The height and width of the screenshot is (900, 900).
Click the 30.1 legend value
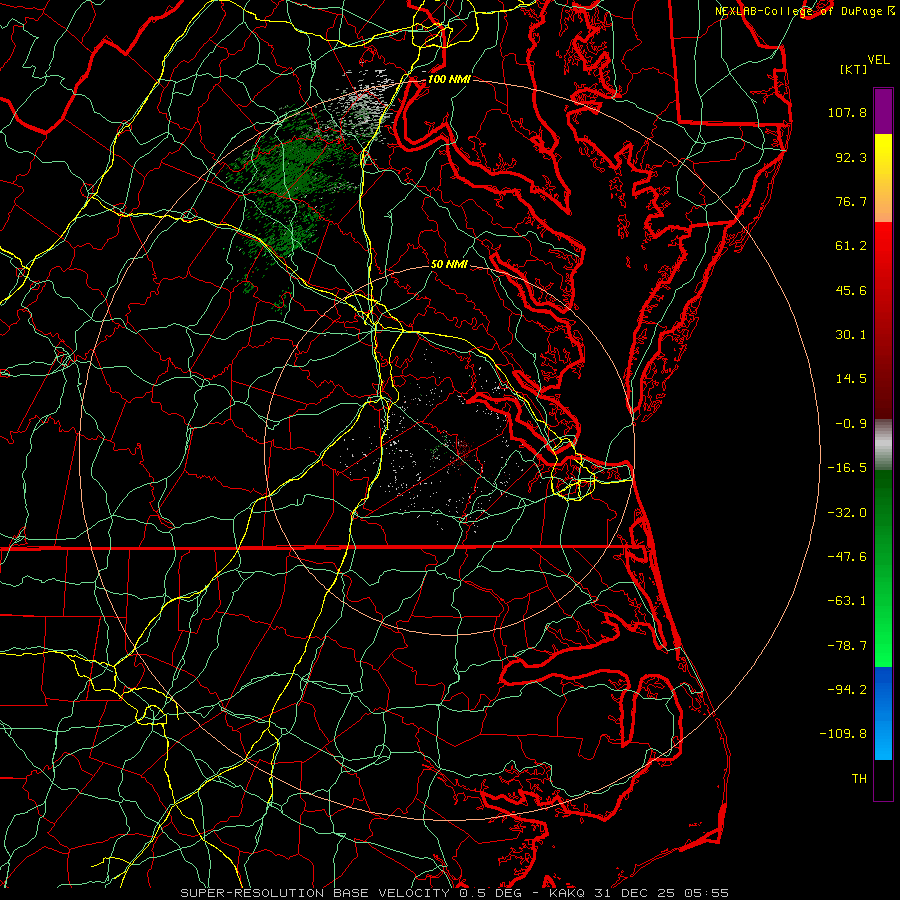point(851,335)
